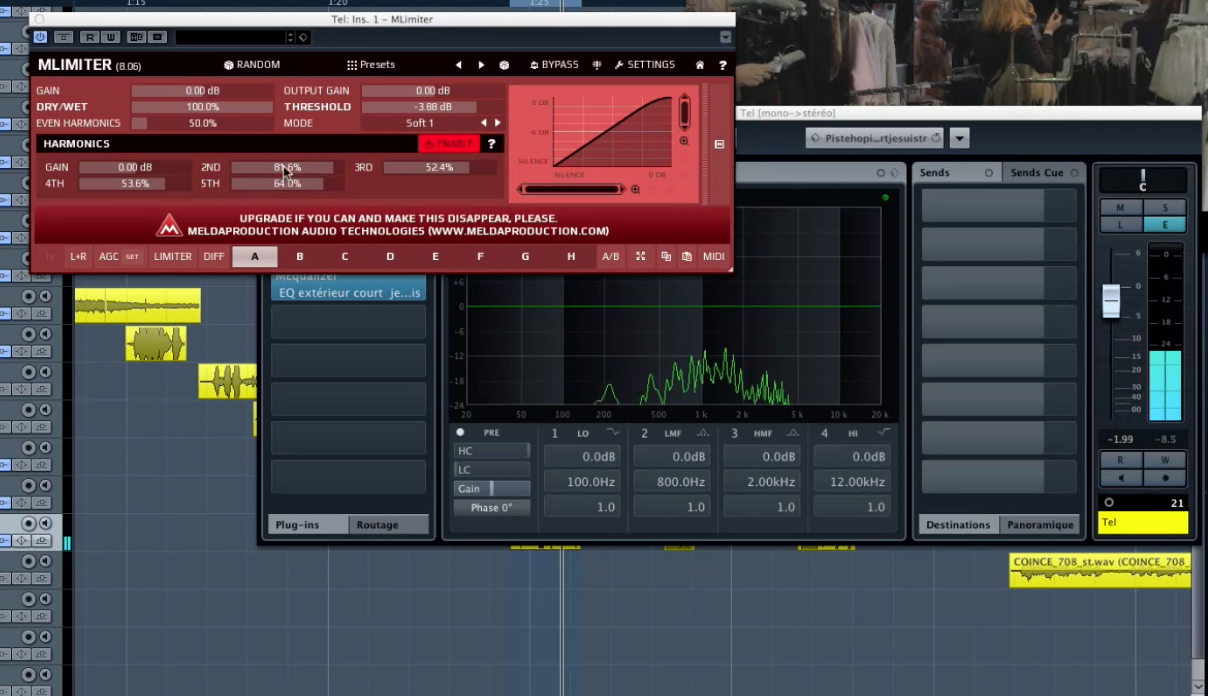Collapse the meter panel icon in MLimiter
This screenshot has height=696, width=1208.
click(x=719, y=144)
